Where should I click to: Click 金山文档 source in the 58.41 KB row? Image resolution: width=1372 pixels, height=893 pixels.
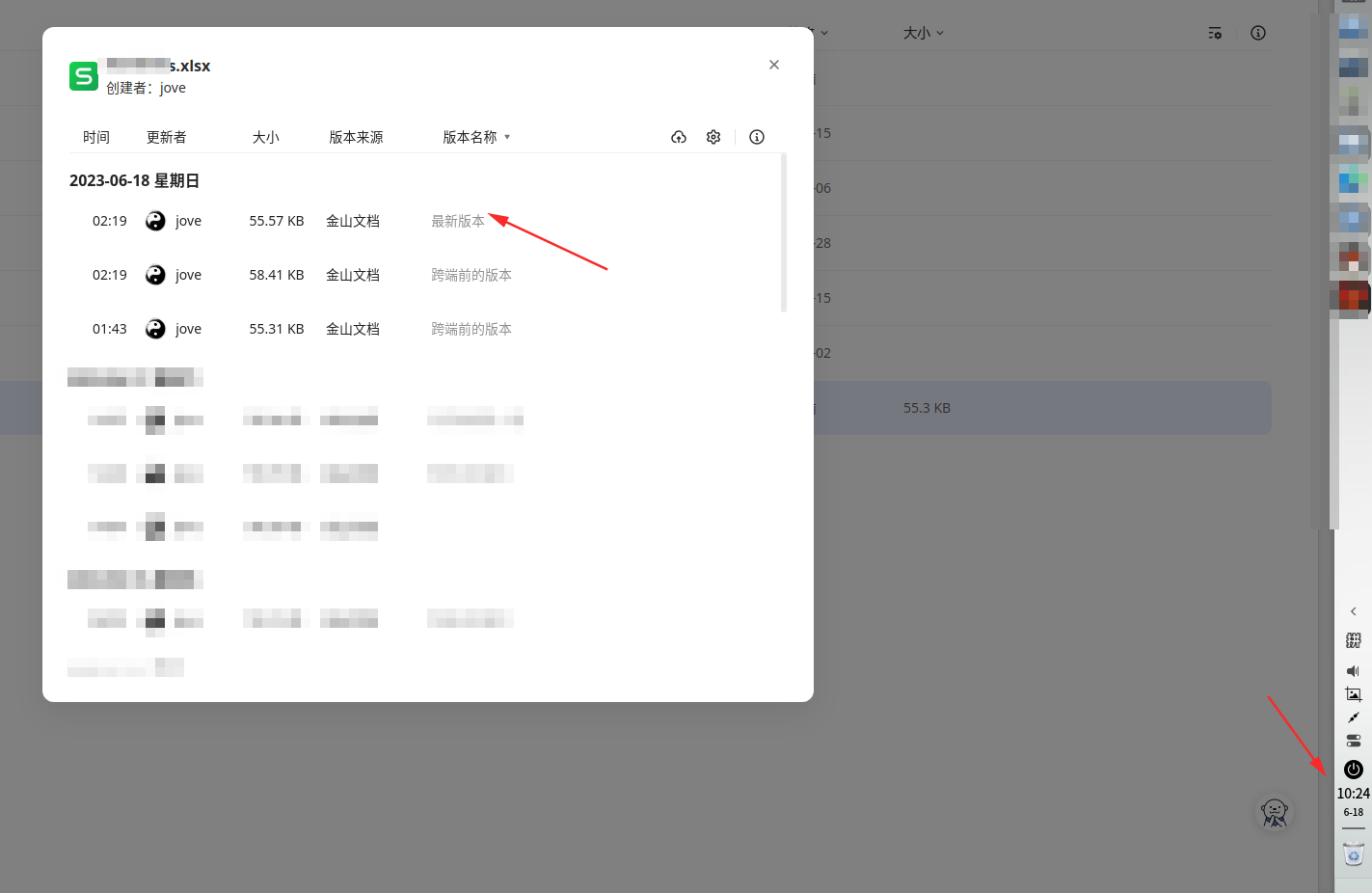point(353,275)
